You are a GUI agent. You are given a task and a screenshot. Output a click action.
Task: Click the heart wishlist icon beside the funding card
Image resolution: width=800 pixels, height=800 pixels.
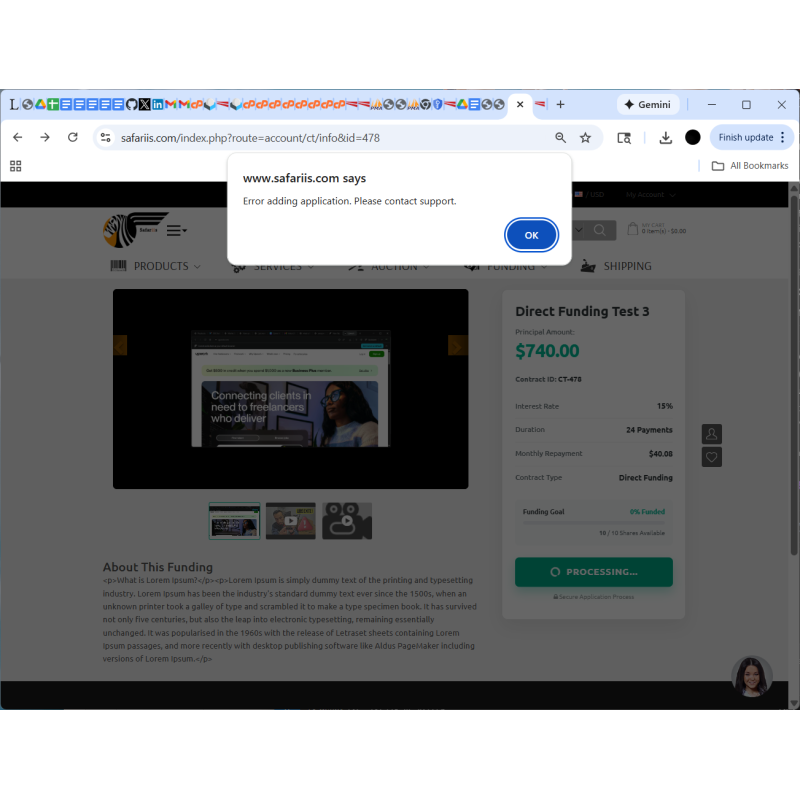tap(711, 457)
